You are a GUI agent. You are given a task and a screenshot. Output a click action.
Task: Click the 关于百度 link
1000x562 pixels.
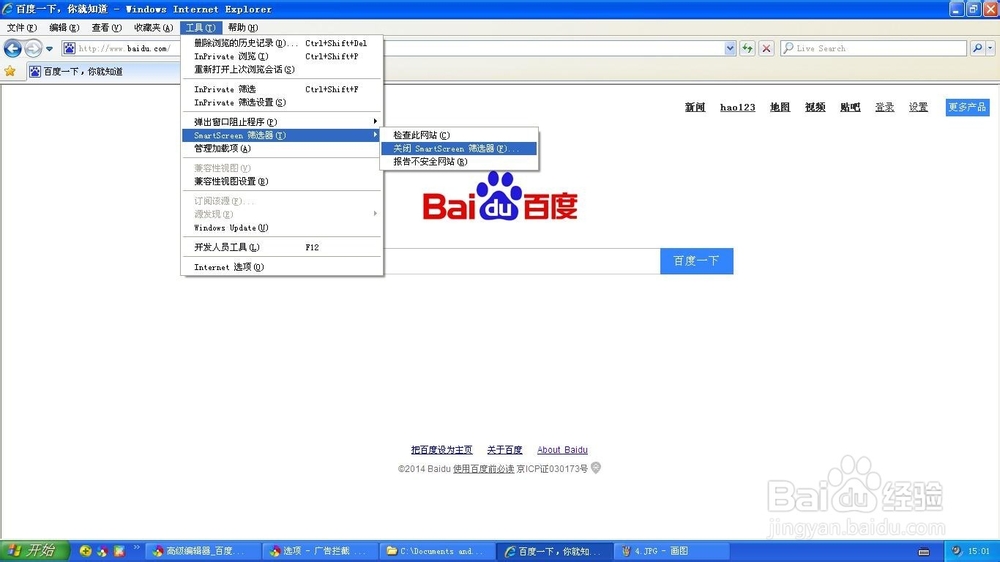(x=504, y=450)
